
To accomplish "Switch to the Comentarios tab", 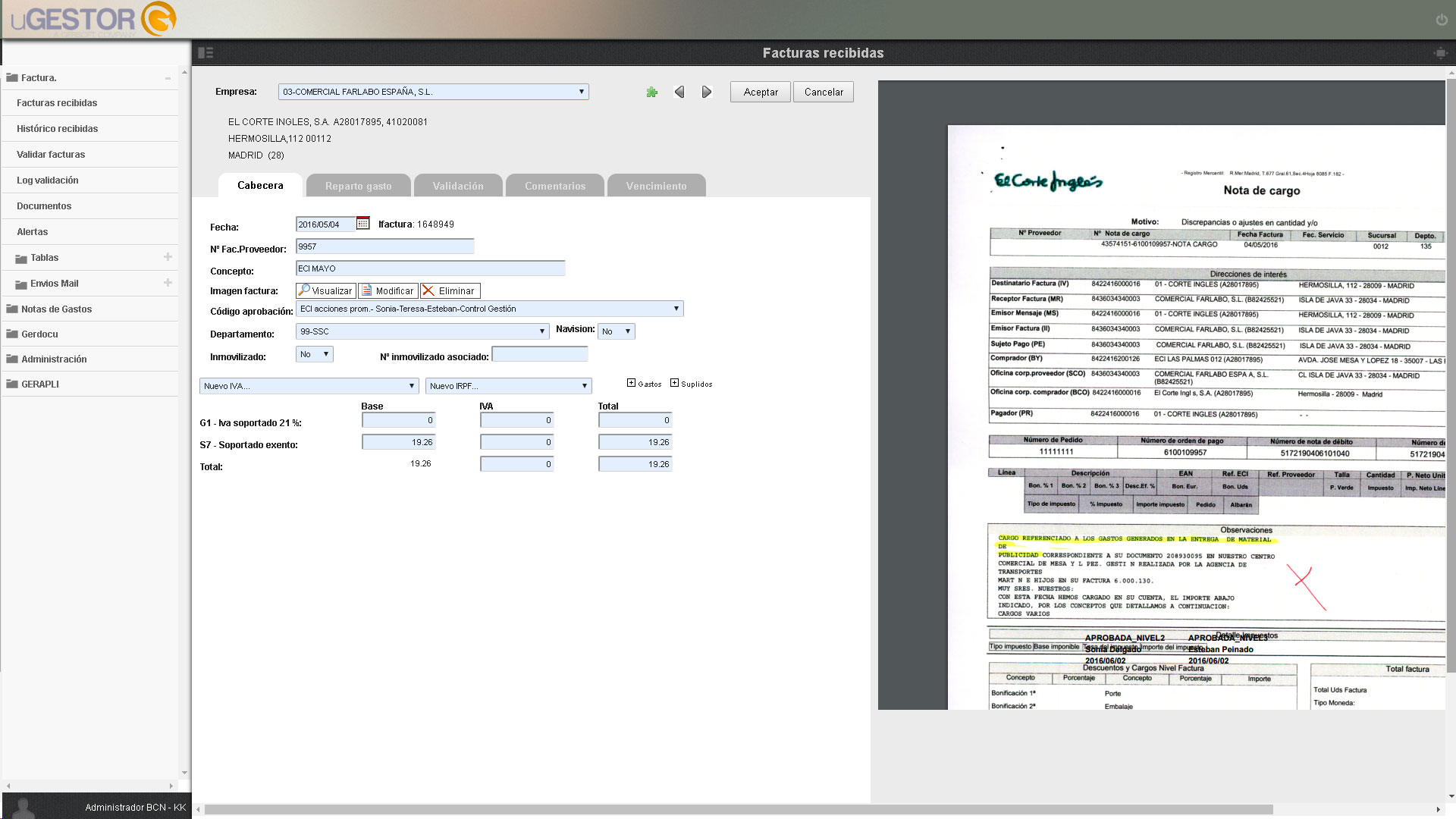I will tap(555, 186).
